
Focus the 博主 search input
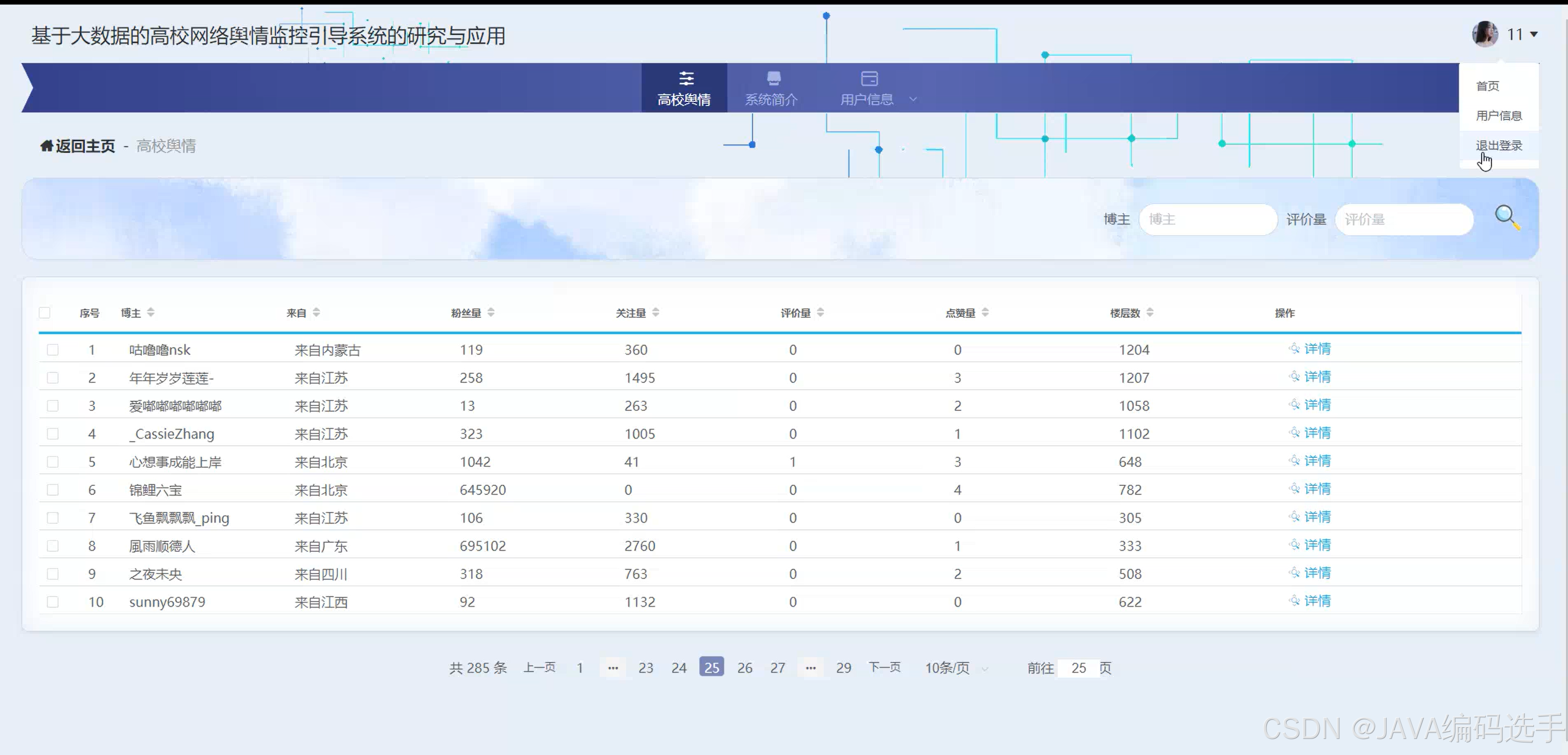click(x=1208, y=219)
